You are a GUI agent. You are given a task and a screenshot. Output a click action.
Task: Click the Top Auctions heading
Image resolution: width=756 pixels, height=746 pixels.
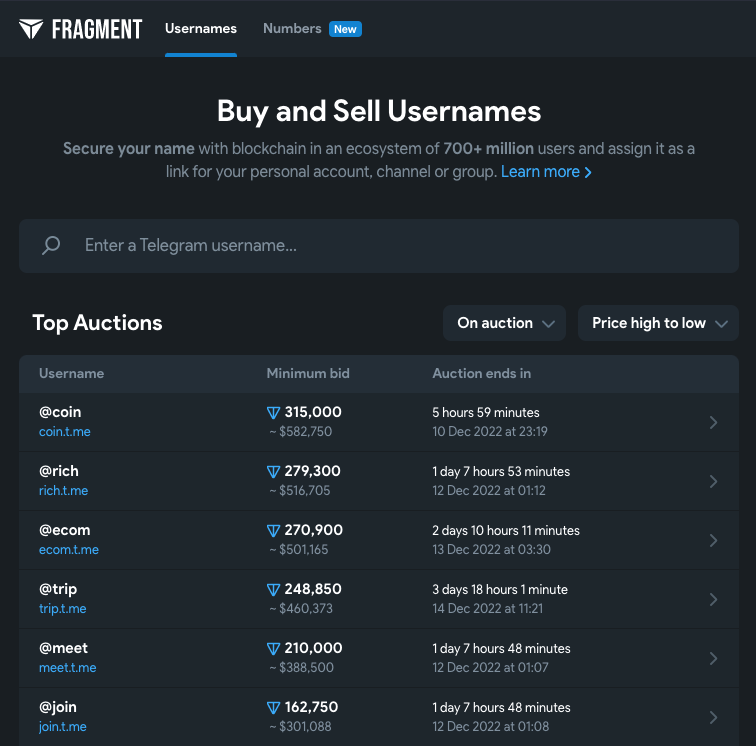pyautogui.click(x=97, y=323)
